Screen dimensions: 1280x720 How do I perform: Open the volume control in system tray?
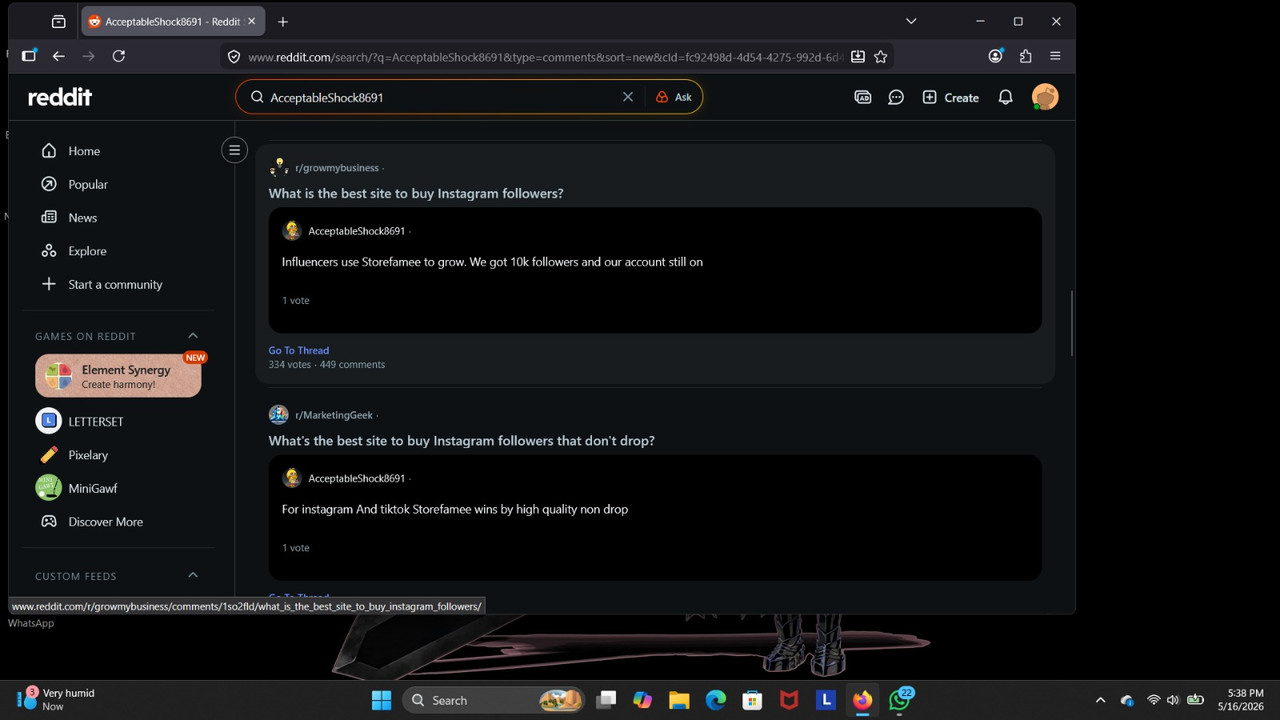pyautogui.click(x=1173, y=700)
